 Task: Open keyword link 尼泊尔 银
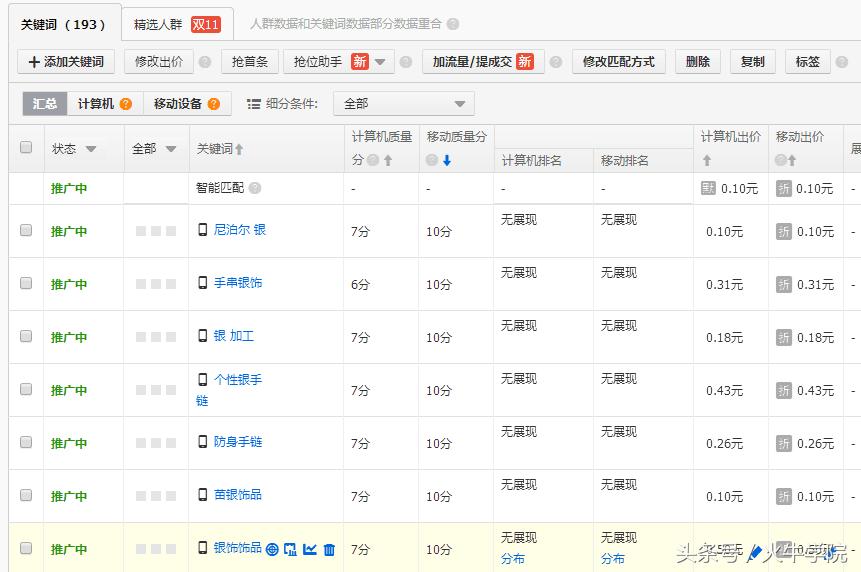[240, 229]
